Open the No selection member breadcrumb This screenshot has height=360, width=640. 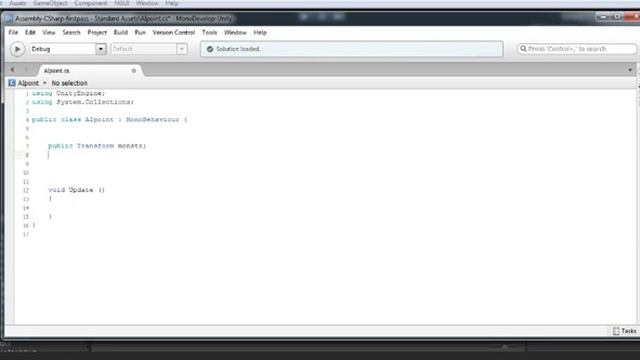tap(69, 83)
